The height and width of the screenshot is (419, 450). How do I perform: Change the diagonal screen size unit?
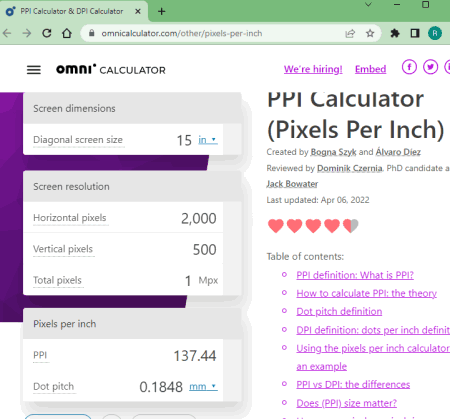208,140
